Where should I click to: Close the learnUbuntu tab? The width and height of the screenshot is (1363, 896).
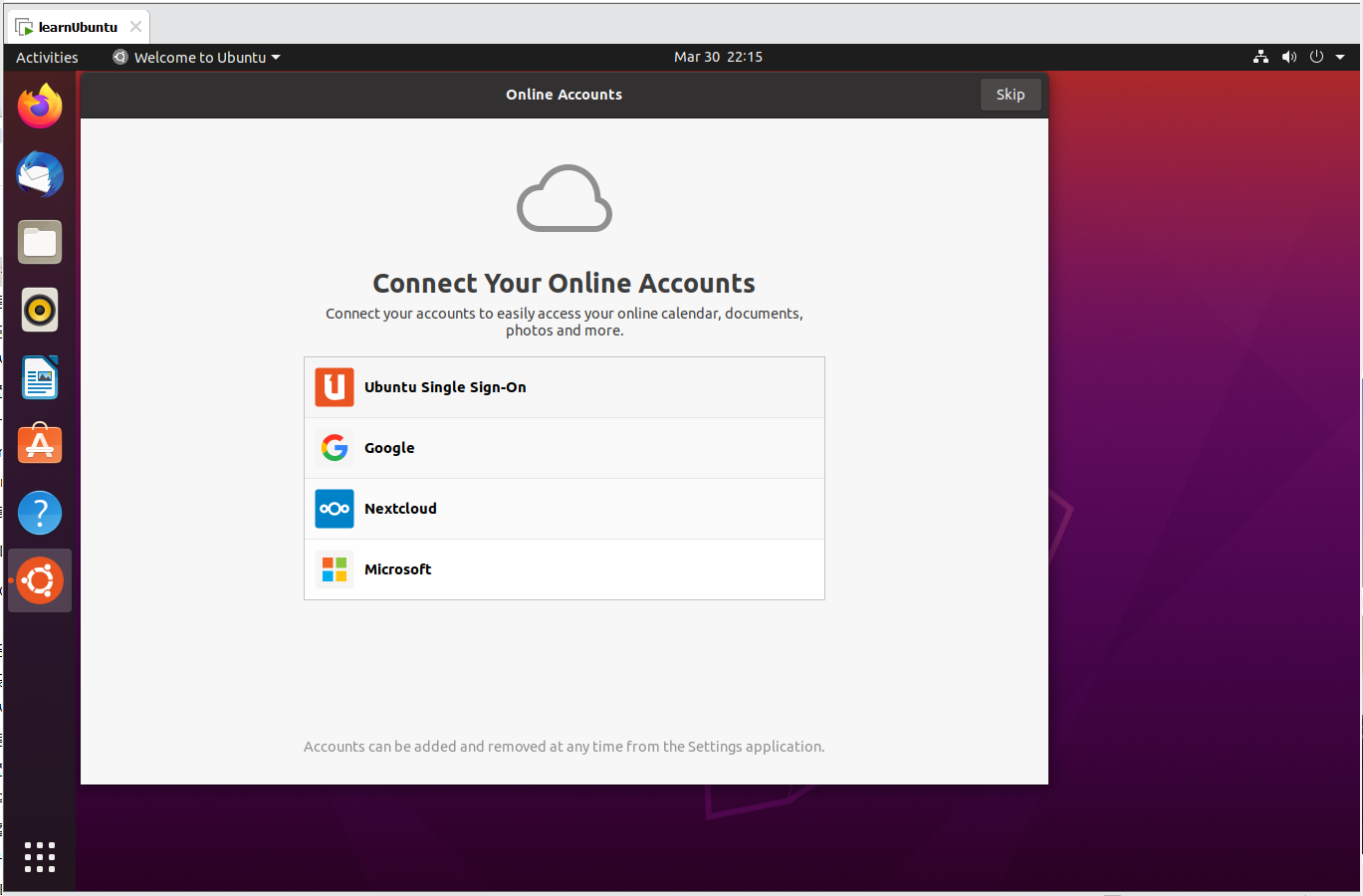[135, 27]
